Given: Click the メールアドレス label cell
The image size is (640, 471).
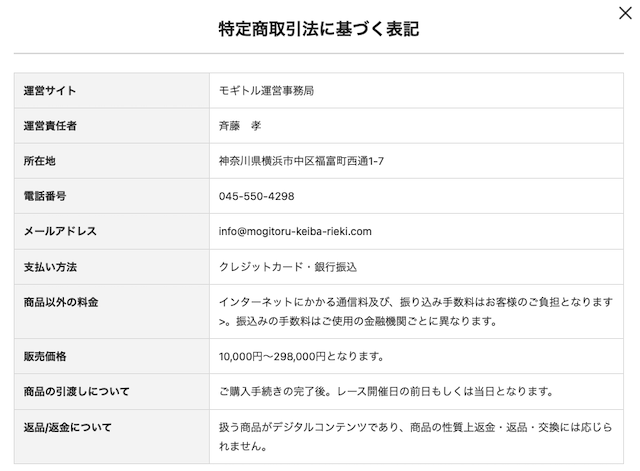Looking at the screenshot, I should click(112, 231).
